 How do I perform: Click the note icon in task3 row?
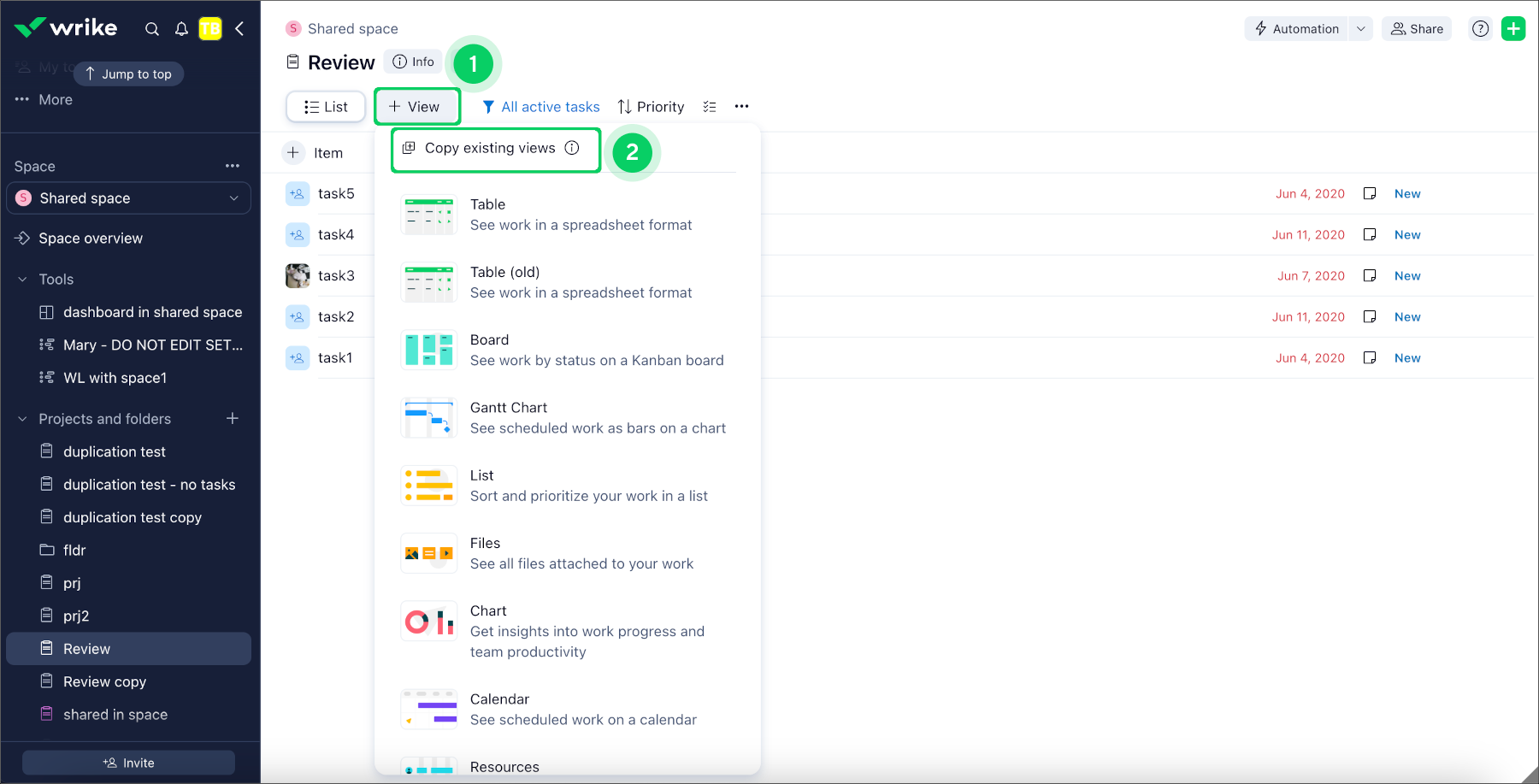pyautogui.click(x=1370, y=276)
